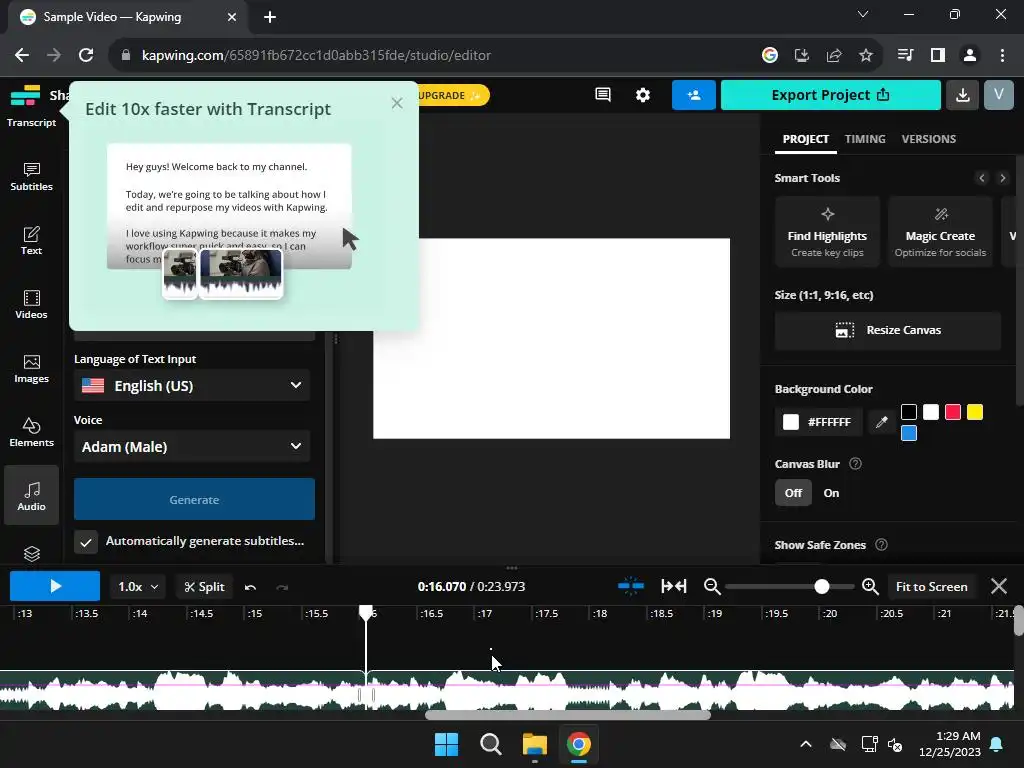Click the white swatch beside #FFFFFF

point(791,422)
